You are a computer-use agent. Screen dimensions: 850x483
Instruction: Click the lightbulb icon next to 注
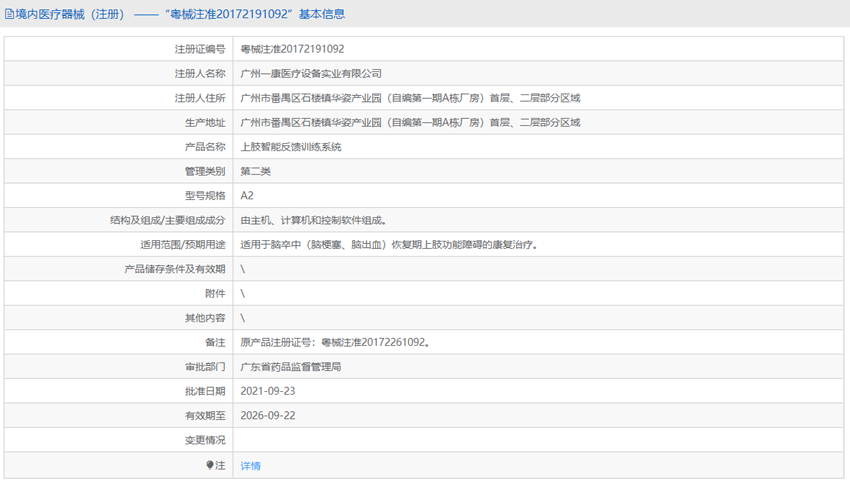[210, 465]
